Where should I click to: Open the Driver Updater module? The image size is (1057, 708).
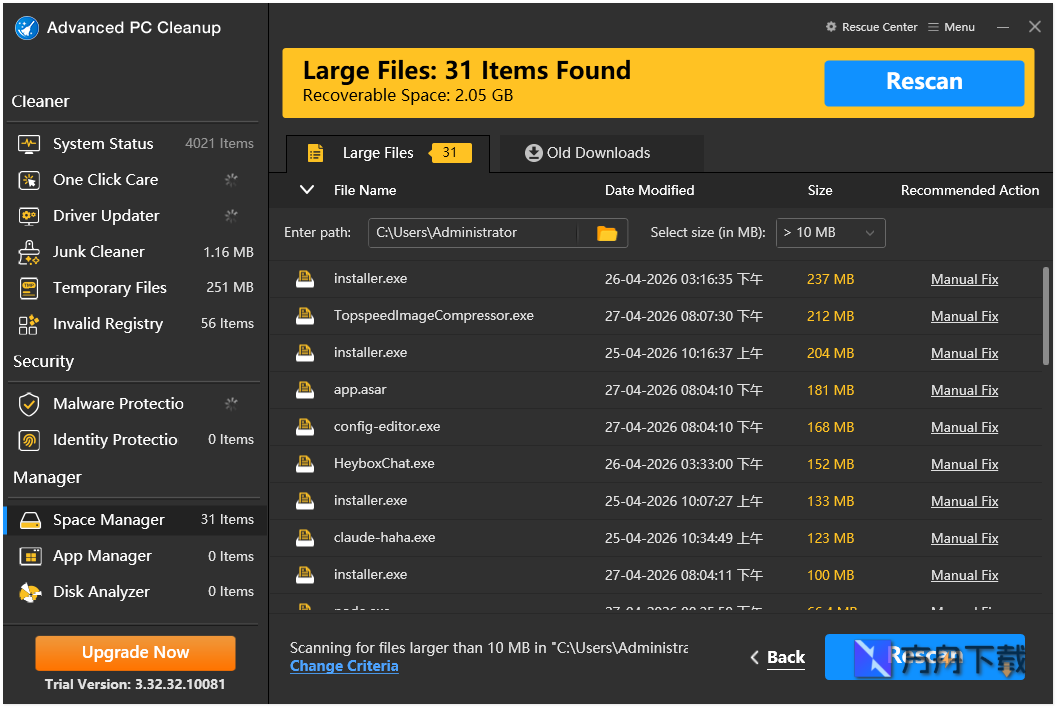tap(135, 216)
